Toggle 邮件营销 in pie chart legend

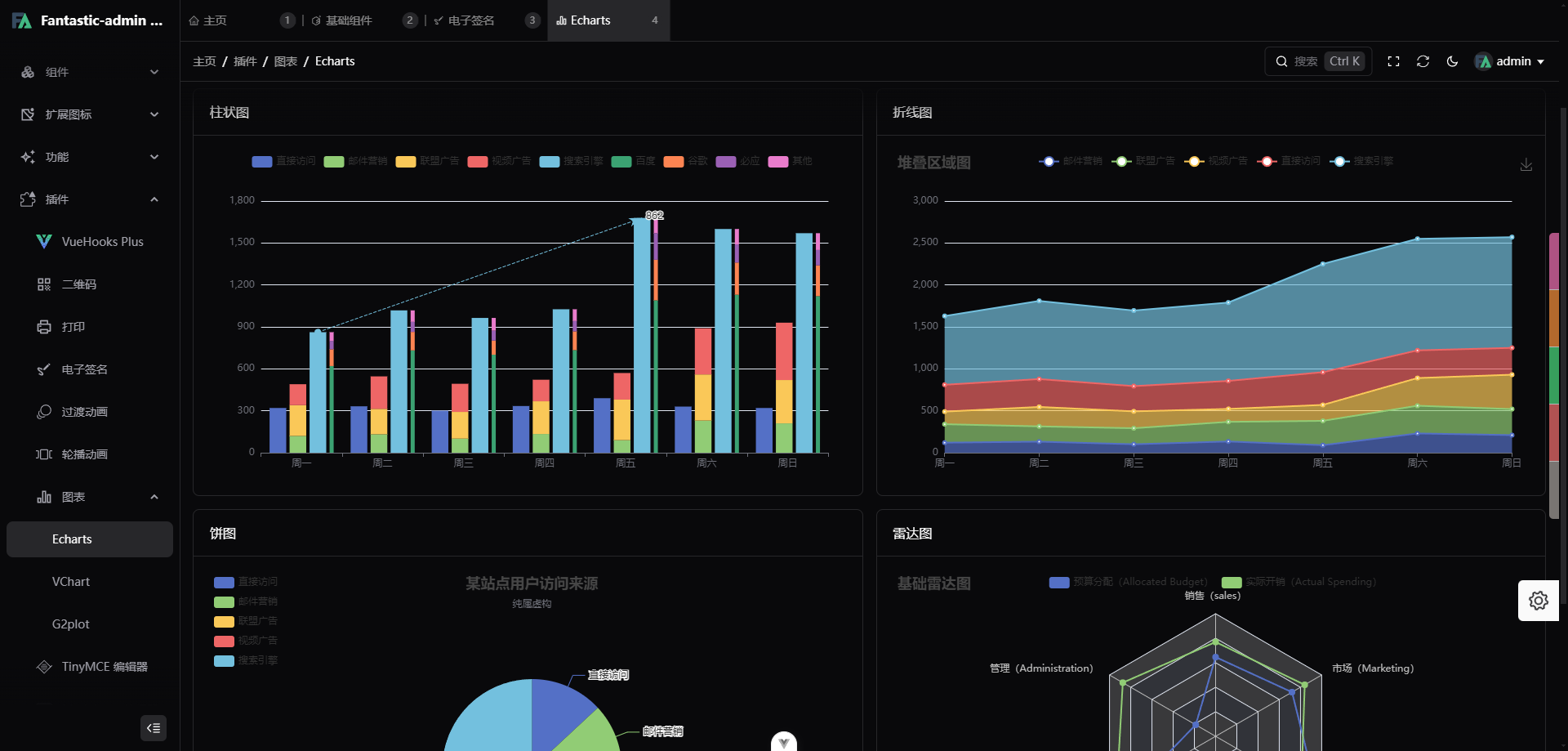pos(246,602)
